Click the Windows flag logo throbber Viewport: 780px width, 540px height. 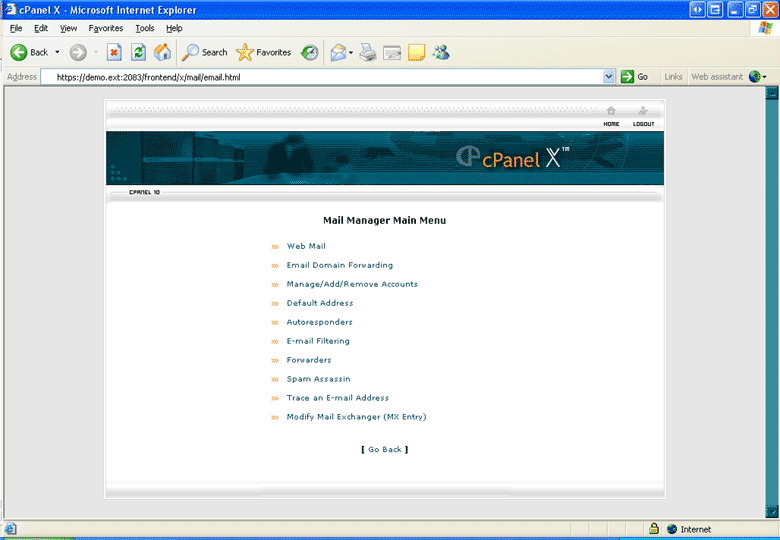pos(765,28)
